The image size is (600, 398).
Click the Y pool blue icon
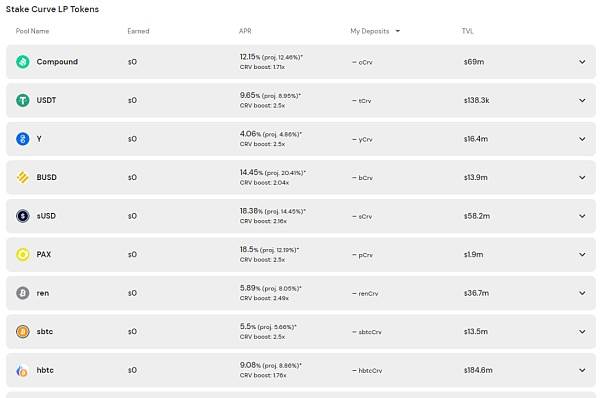[x=23, y=139]
